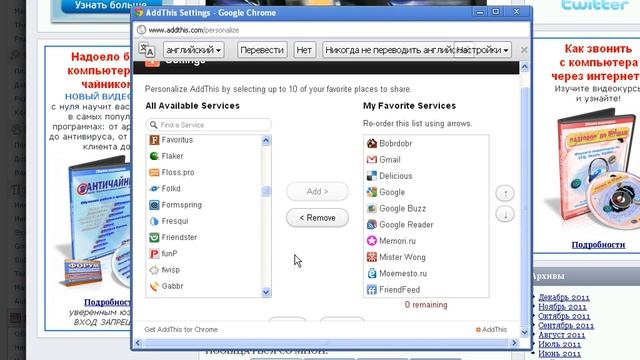This screenshot has width=640, height=360.
Task: Click the AddThis logo link at bottom
Action: click(491, 329)
